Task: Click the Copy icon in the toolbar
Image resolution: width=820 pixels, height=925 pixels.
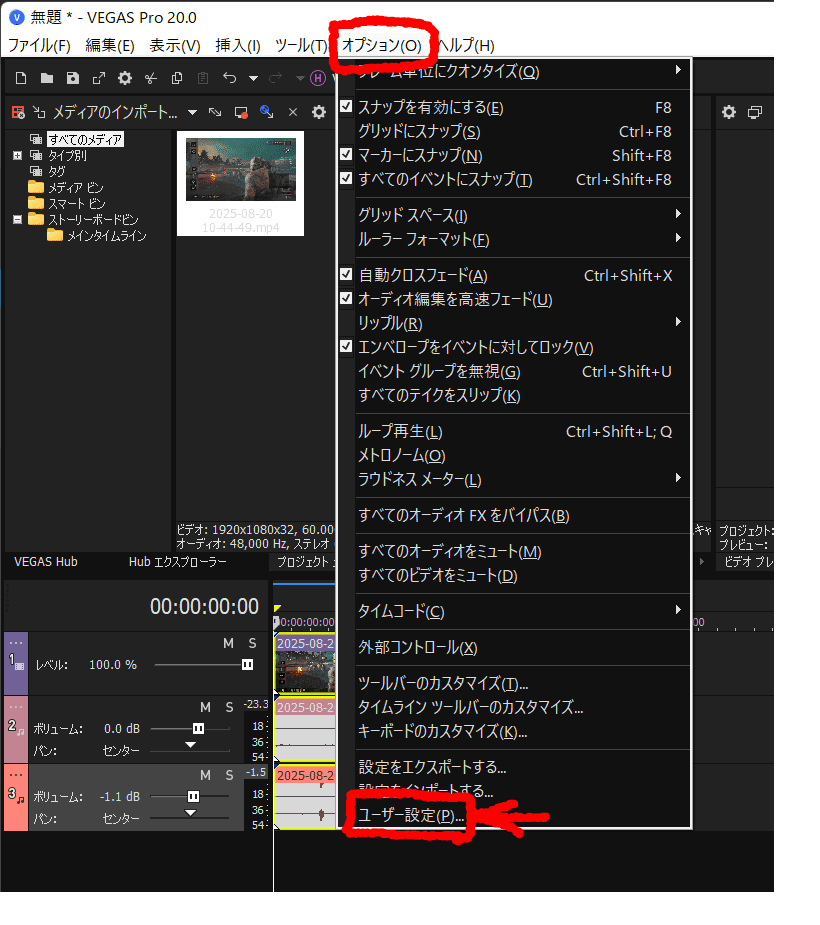Action: [x=176, y=78]
